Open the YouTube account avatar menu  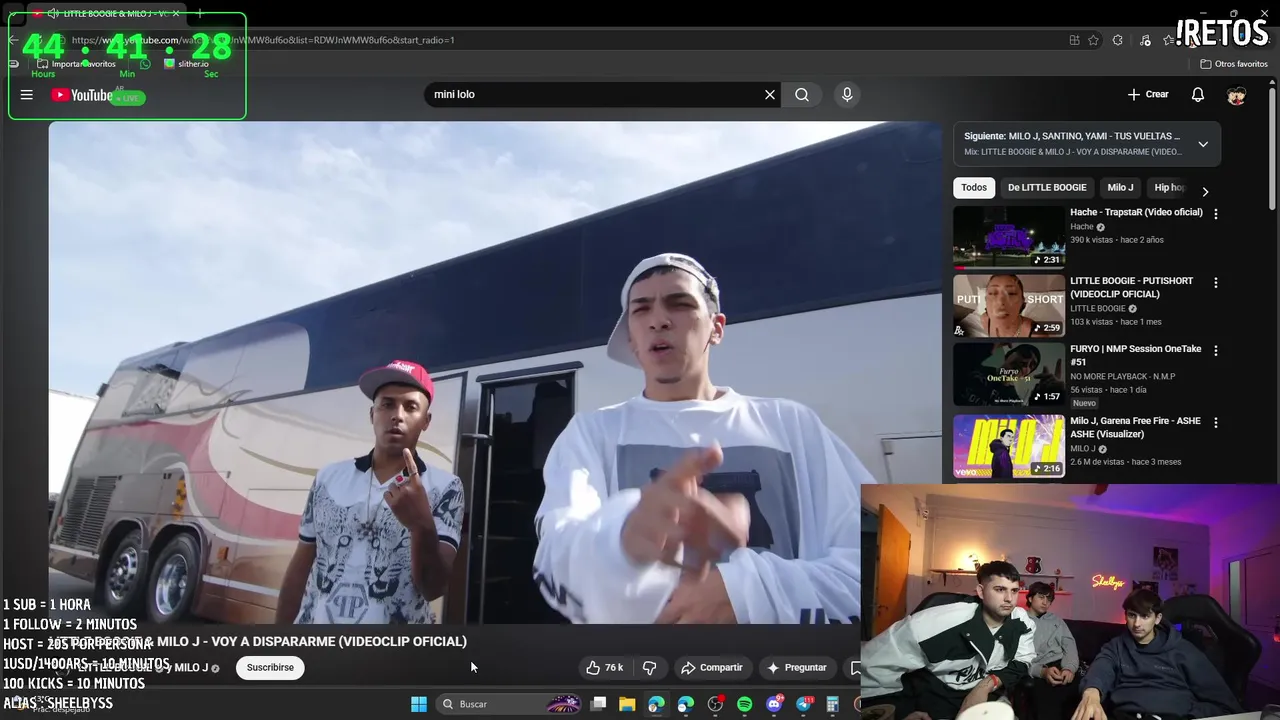(x=1237, y=95)
